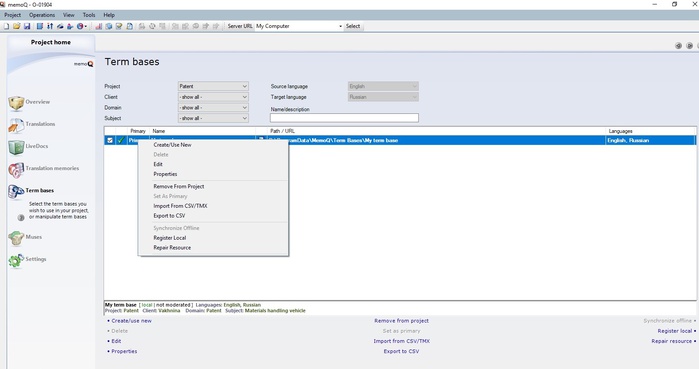Screen dimensions: 699x369
Task: Expand the Server URL My Computer dropdown
Action: [341, 26]
